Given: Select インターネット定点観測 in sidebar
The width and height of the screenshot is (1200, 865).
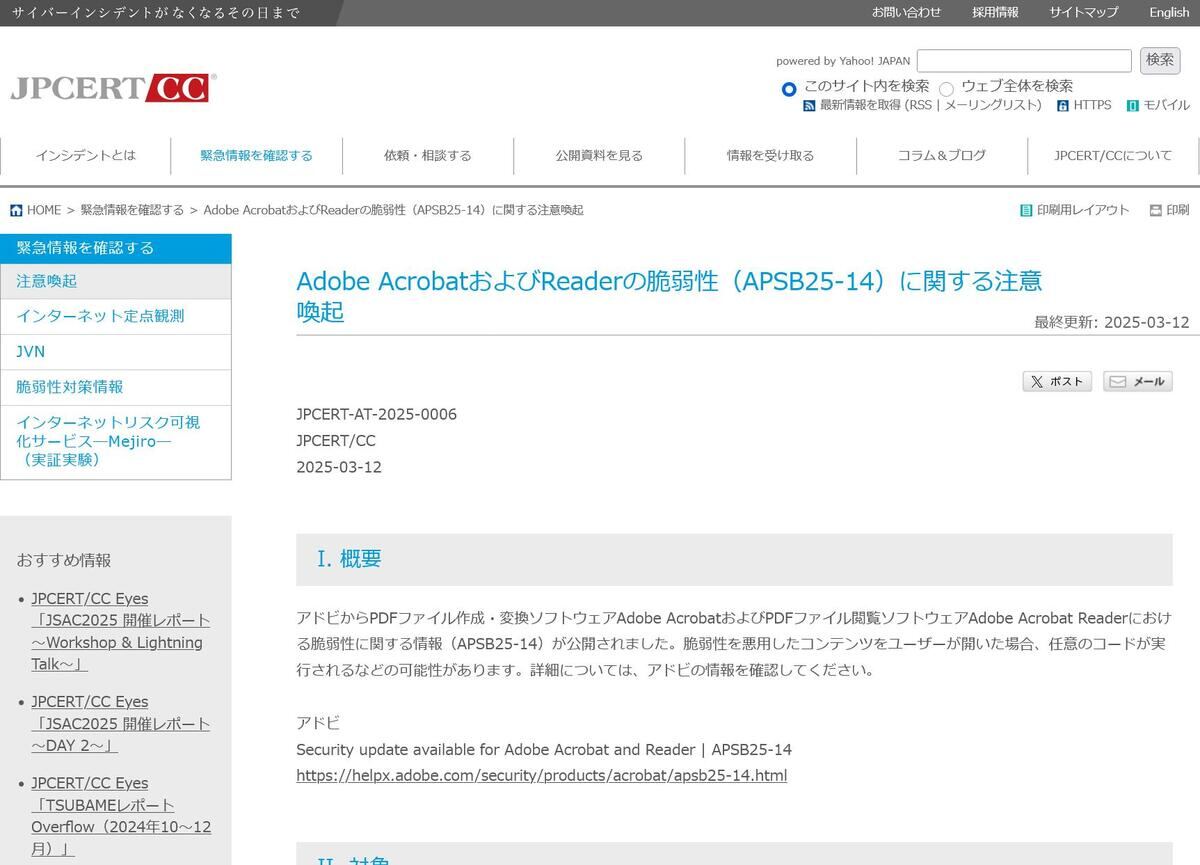Looking at the screenshot, I should tap(116, 316).
